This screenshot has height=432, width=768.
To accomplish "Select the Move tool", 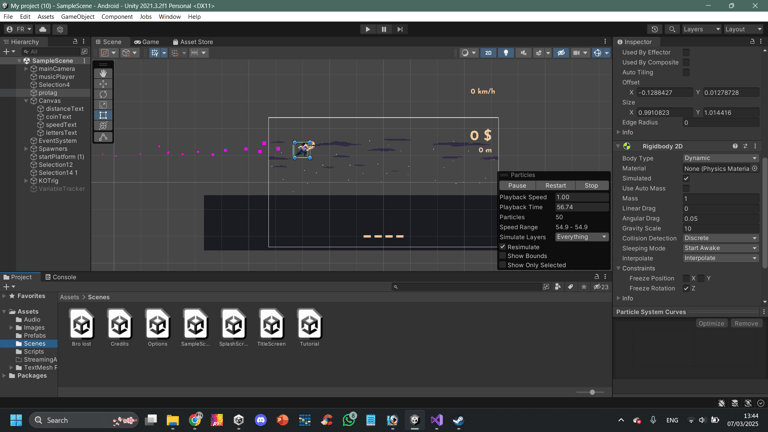I will [x=103, y=84].
